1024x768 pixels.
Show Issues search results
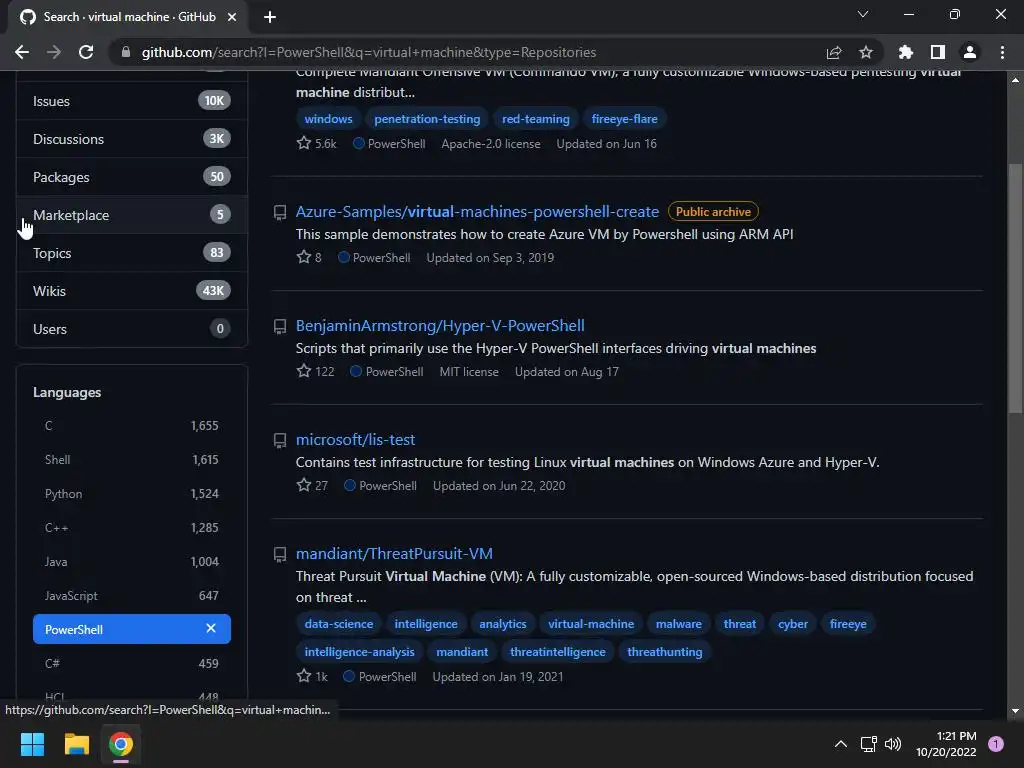click(x=132, y=101)
